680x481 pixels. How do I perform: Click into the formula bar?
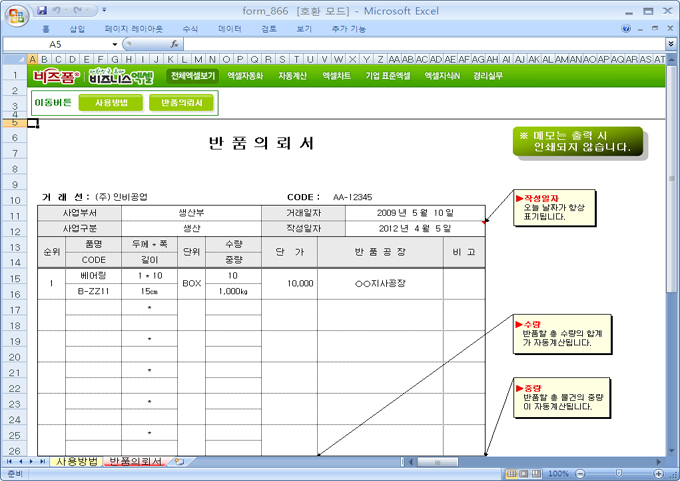click(x=424, y=44)
